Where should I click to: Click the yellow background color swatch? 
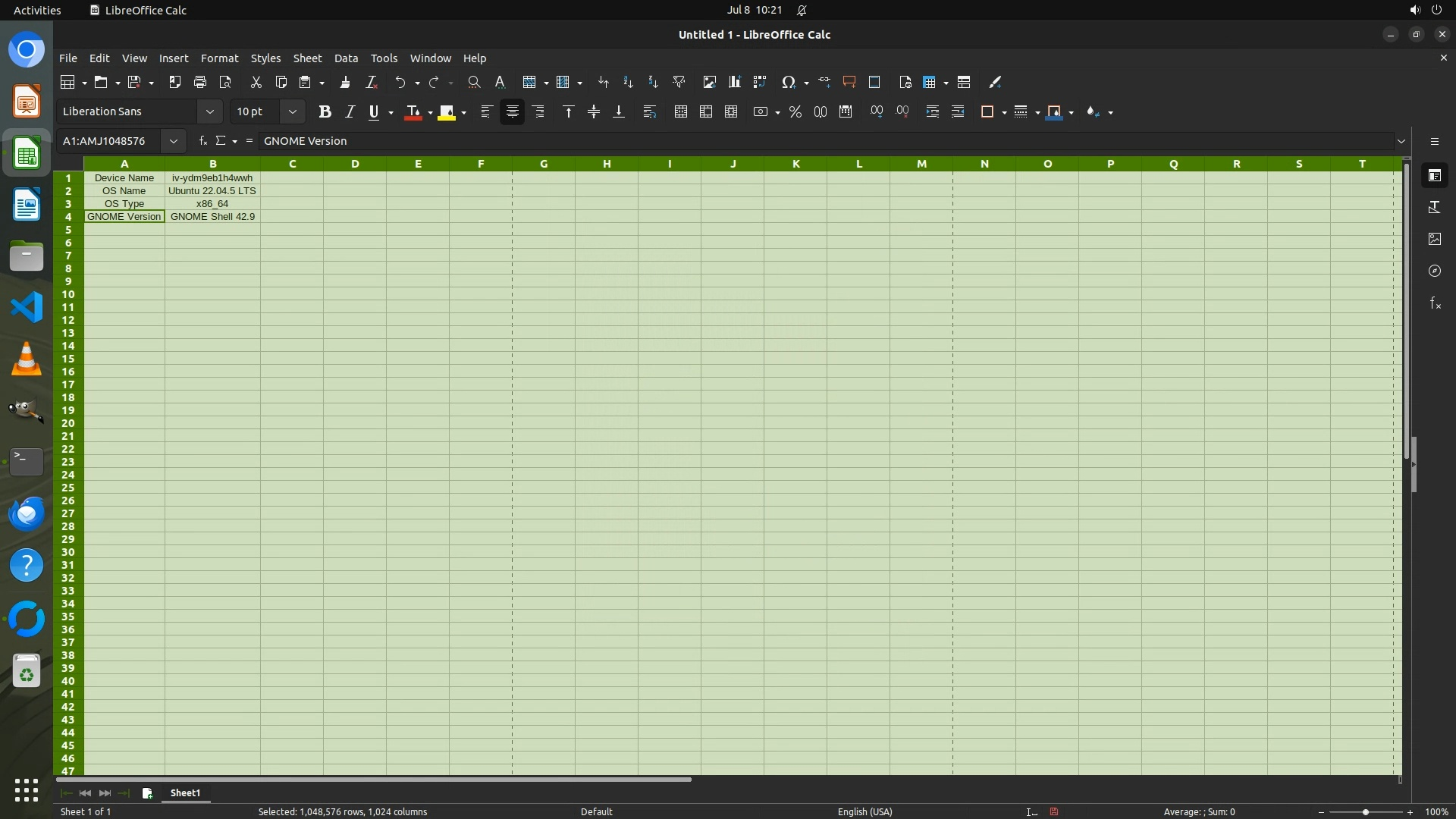(x=447, y=111)
